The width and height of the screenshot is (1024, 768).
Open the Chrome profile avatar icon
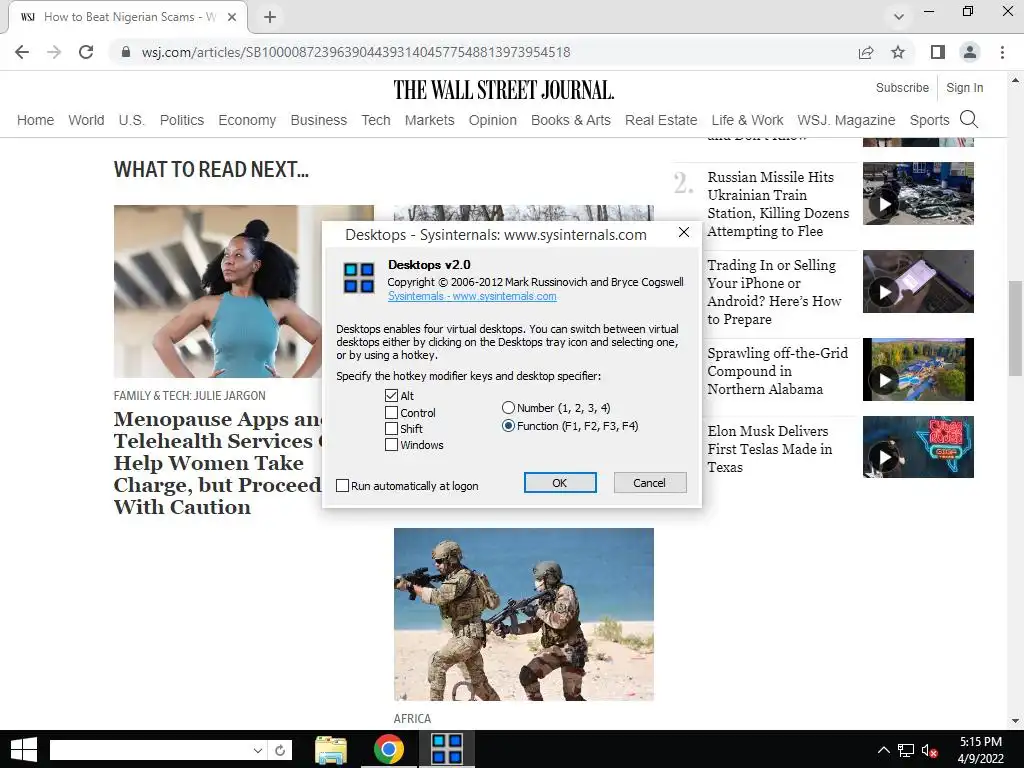[x=970, y=52]
